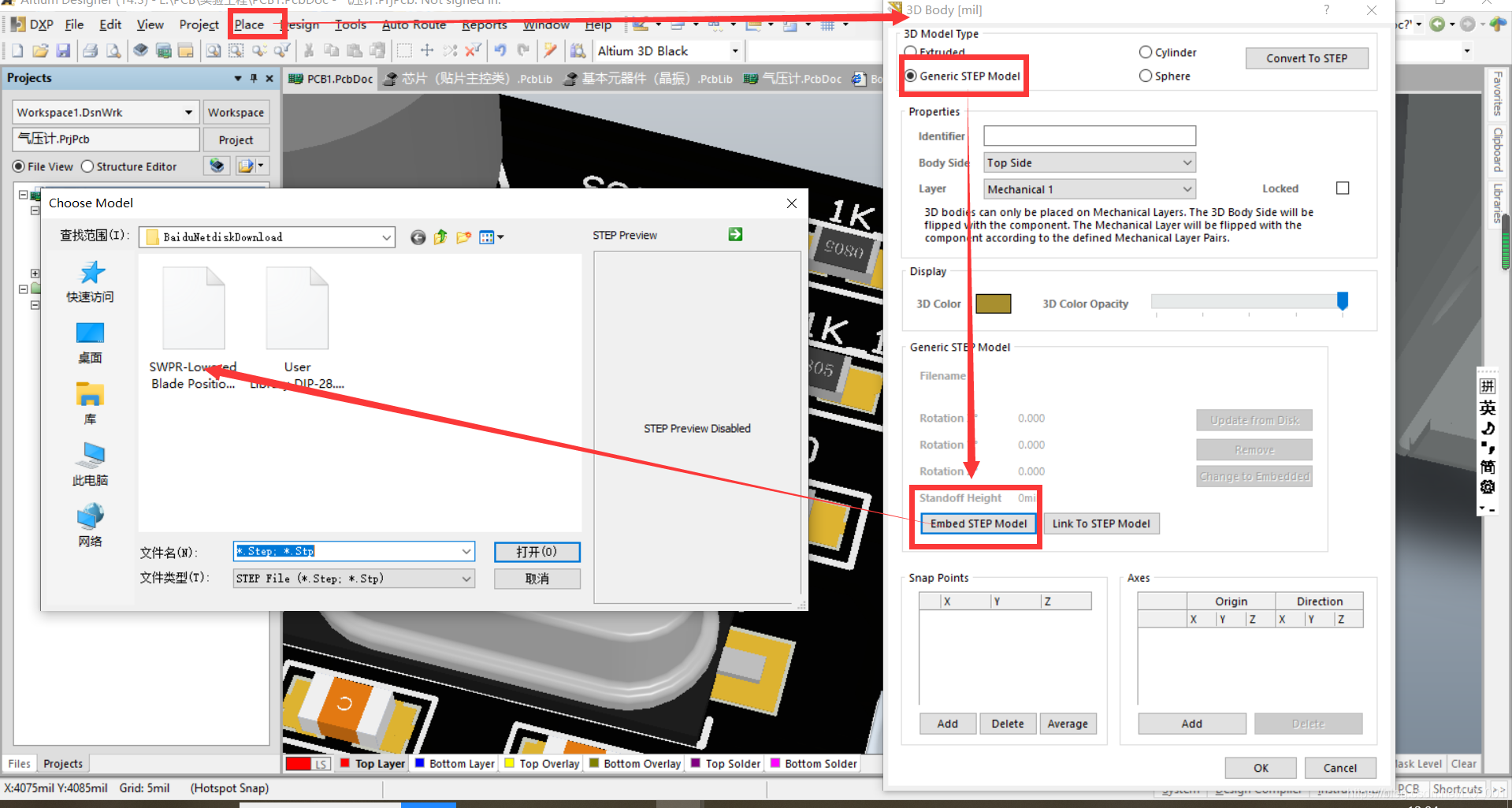Viewport: 1512px width, 808px height.
Task: Open the Reports menu
Action: coord(484,24)
